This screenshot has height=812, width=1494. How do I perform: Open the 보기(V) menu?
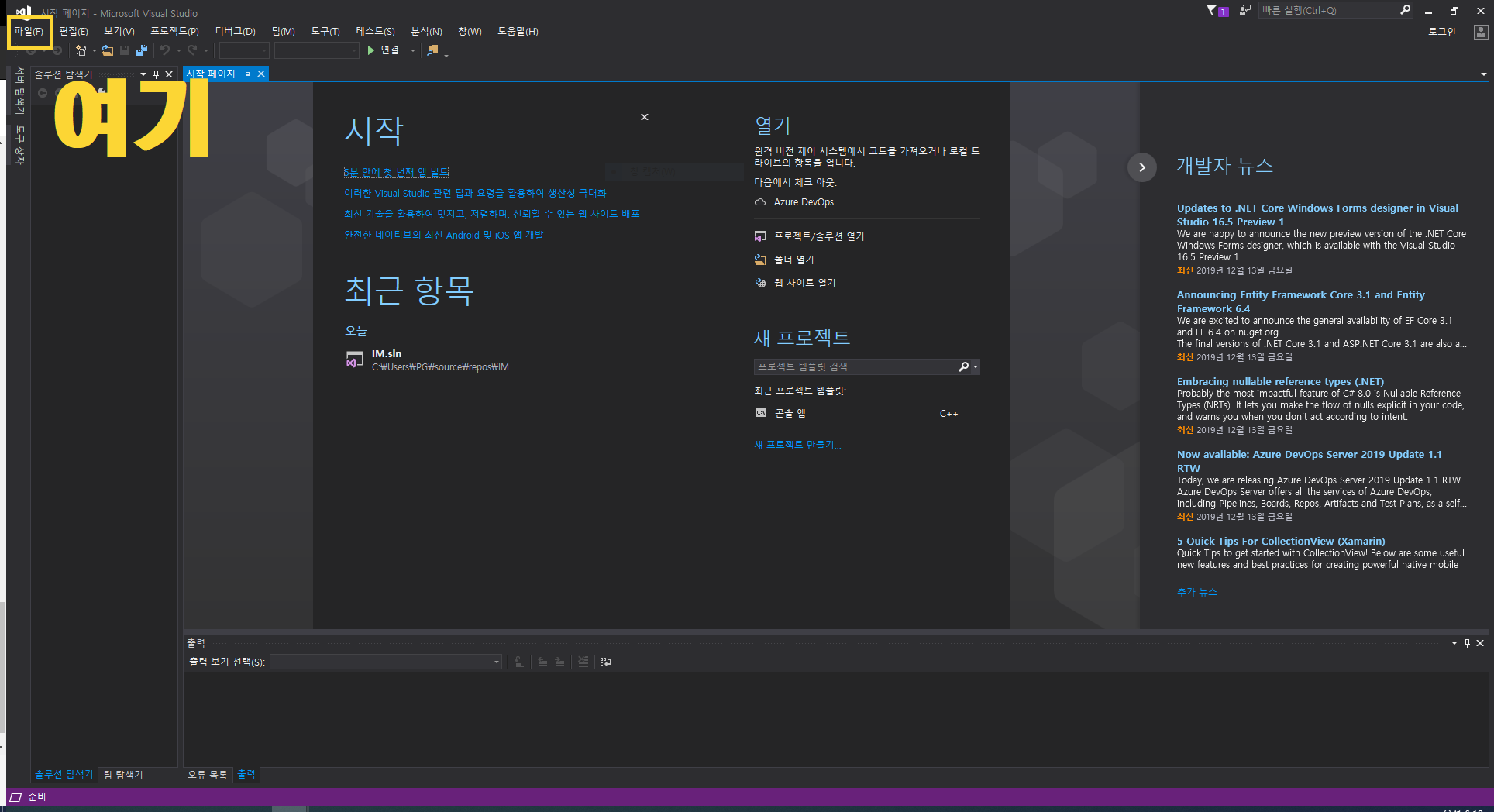pos(119,32)
